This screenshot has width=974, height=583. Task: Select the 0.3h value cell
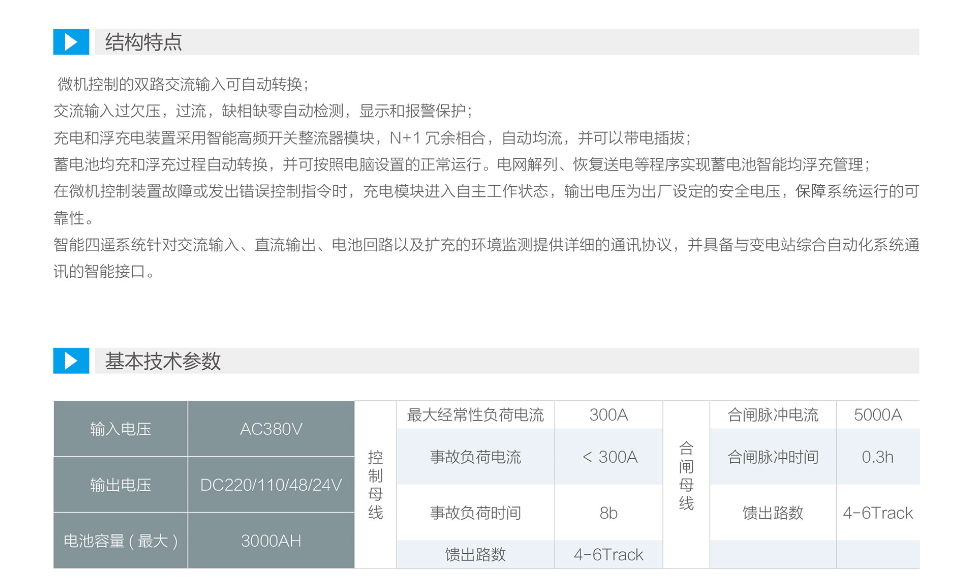878,457
